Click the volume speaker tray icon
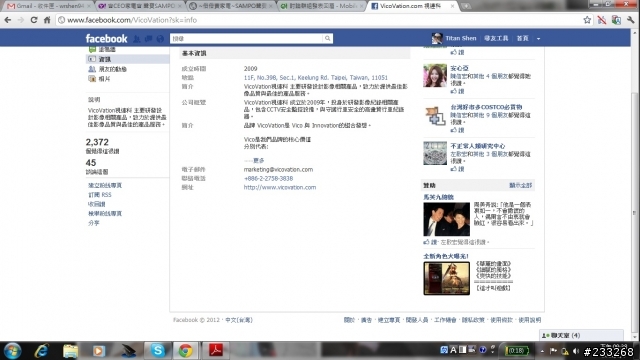The height and width of the screenshot is (360, 640). click(x=576, y=351)
